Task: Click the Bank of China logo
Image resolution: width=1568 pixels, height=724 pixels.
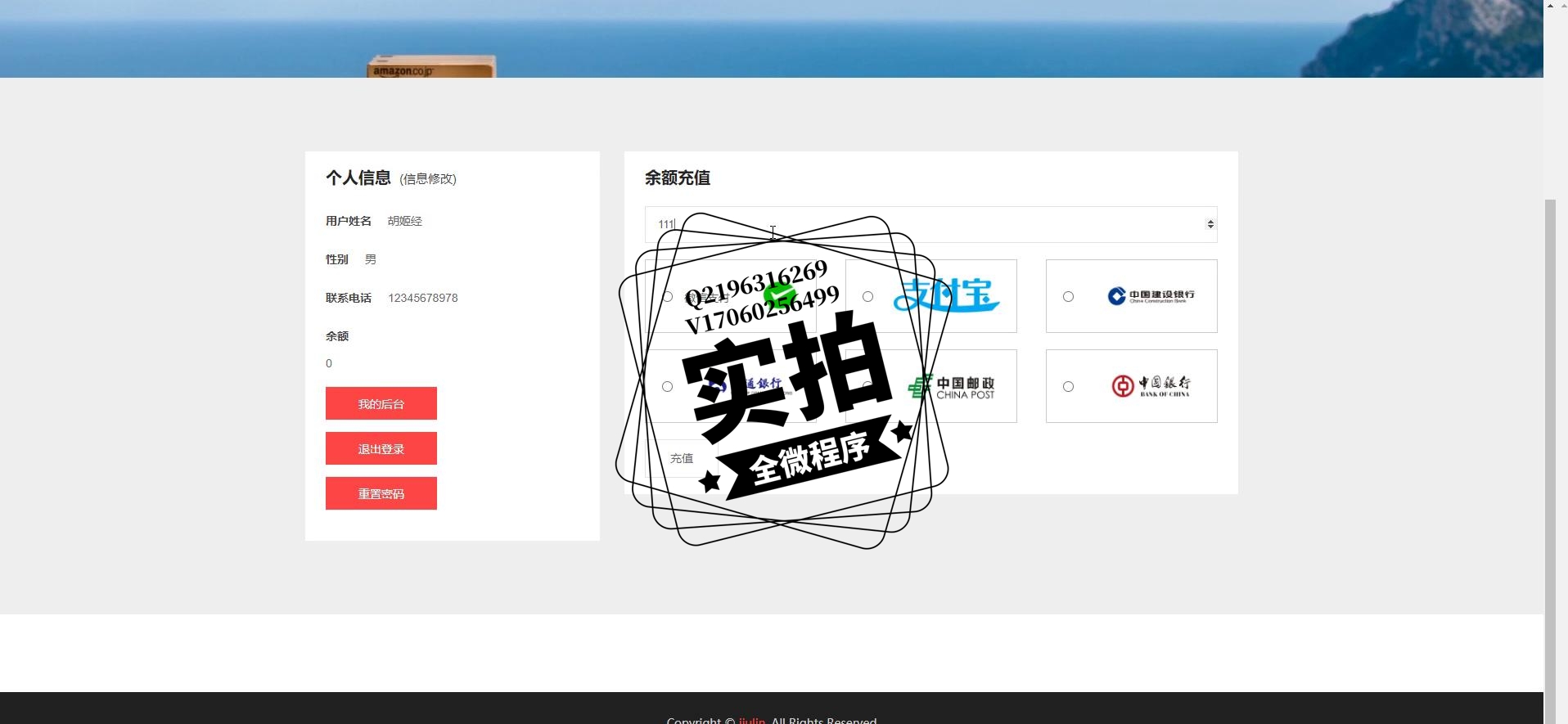Action: coord(1151,386)
